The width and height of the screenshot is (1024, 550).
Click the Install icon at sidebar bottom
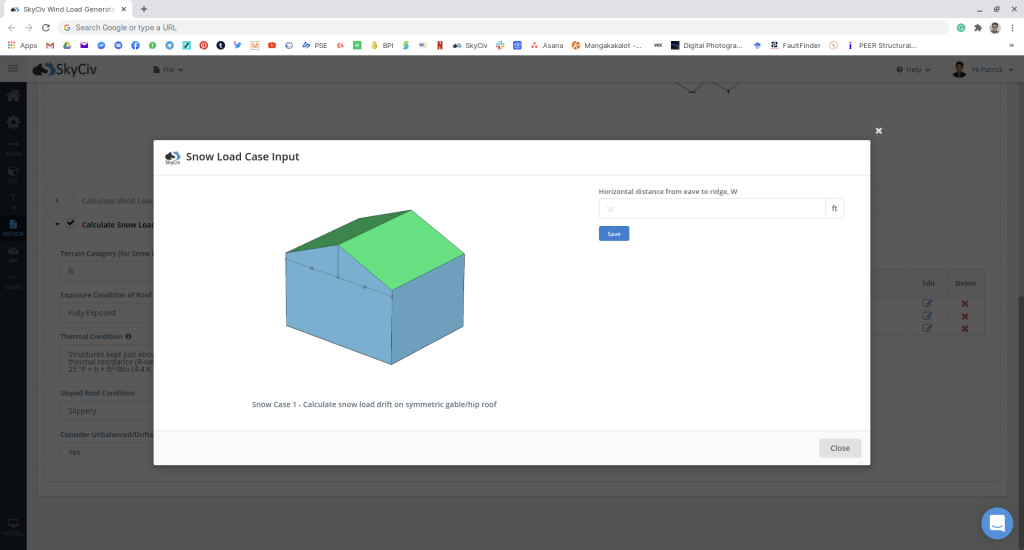[x=13, y=525]
